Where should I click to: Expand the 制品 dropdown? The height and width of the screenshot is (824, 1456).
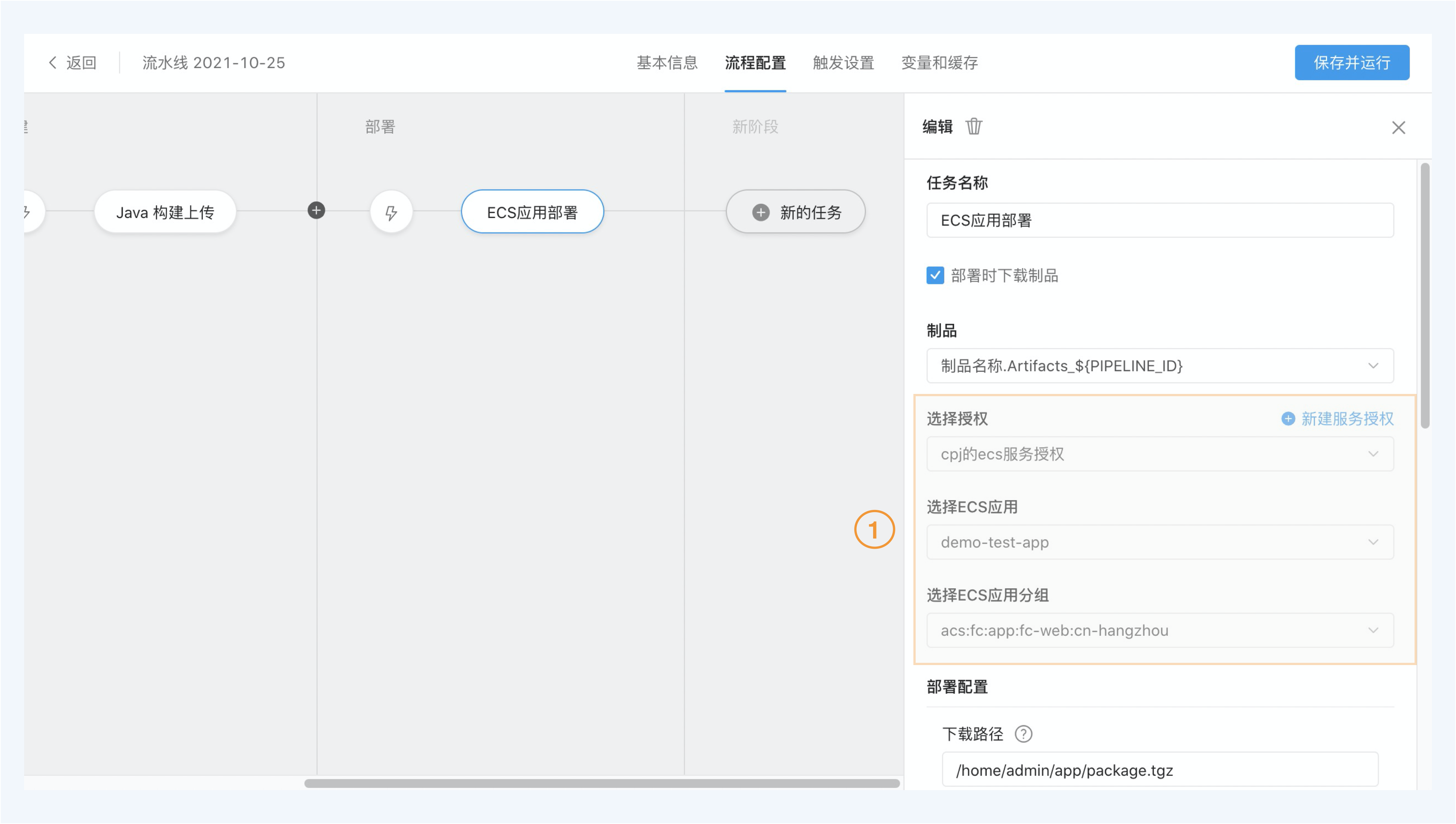(x=1160, y=366)
